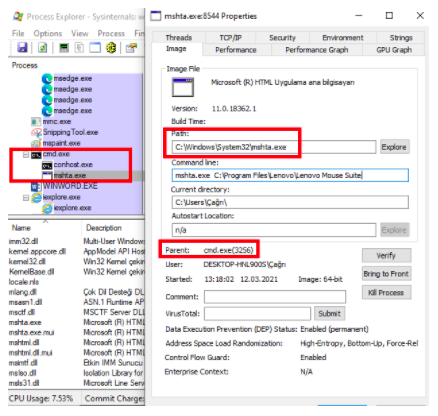Select the mmc.exe process
438x416 pixels.
tap(51, 121)
